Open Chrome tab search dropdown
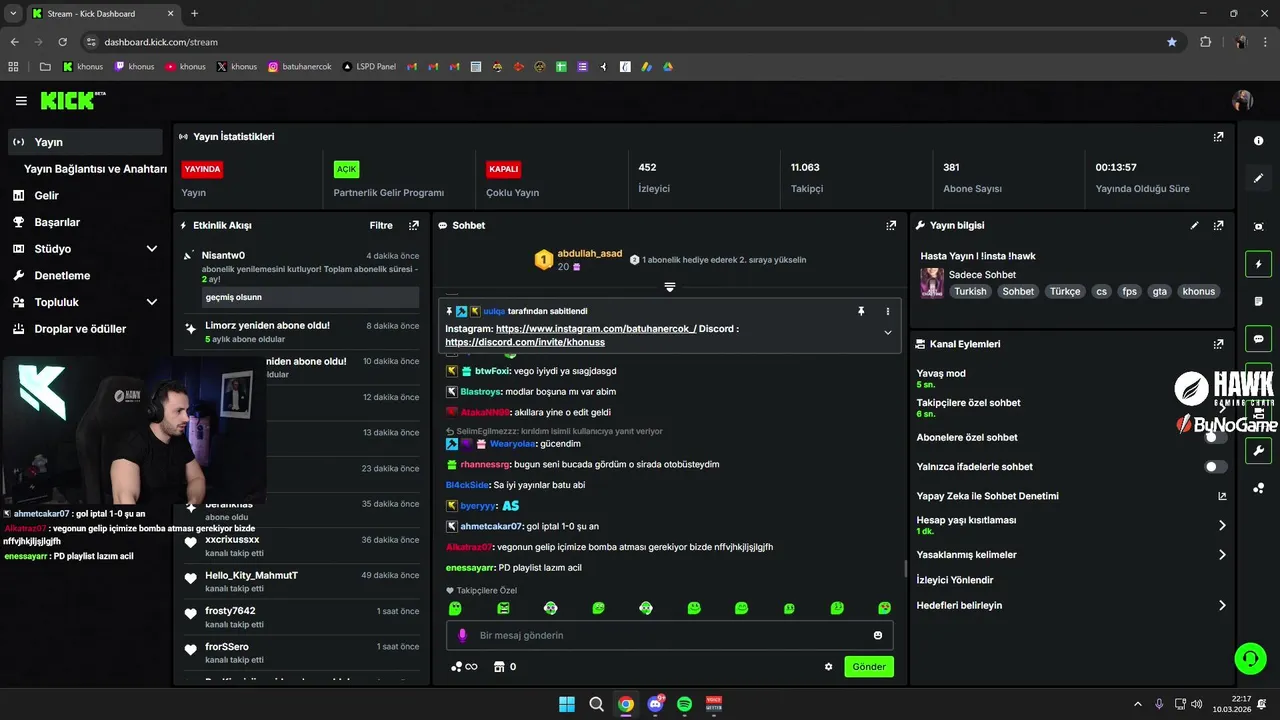Screen dimensions: 1280x720 coord(13,14)
